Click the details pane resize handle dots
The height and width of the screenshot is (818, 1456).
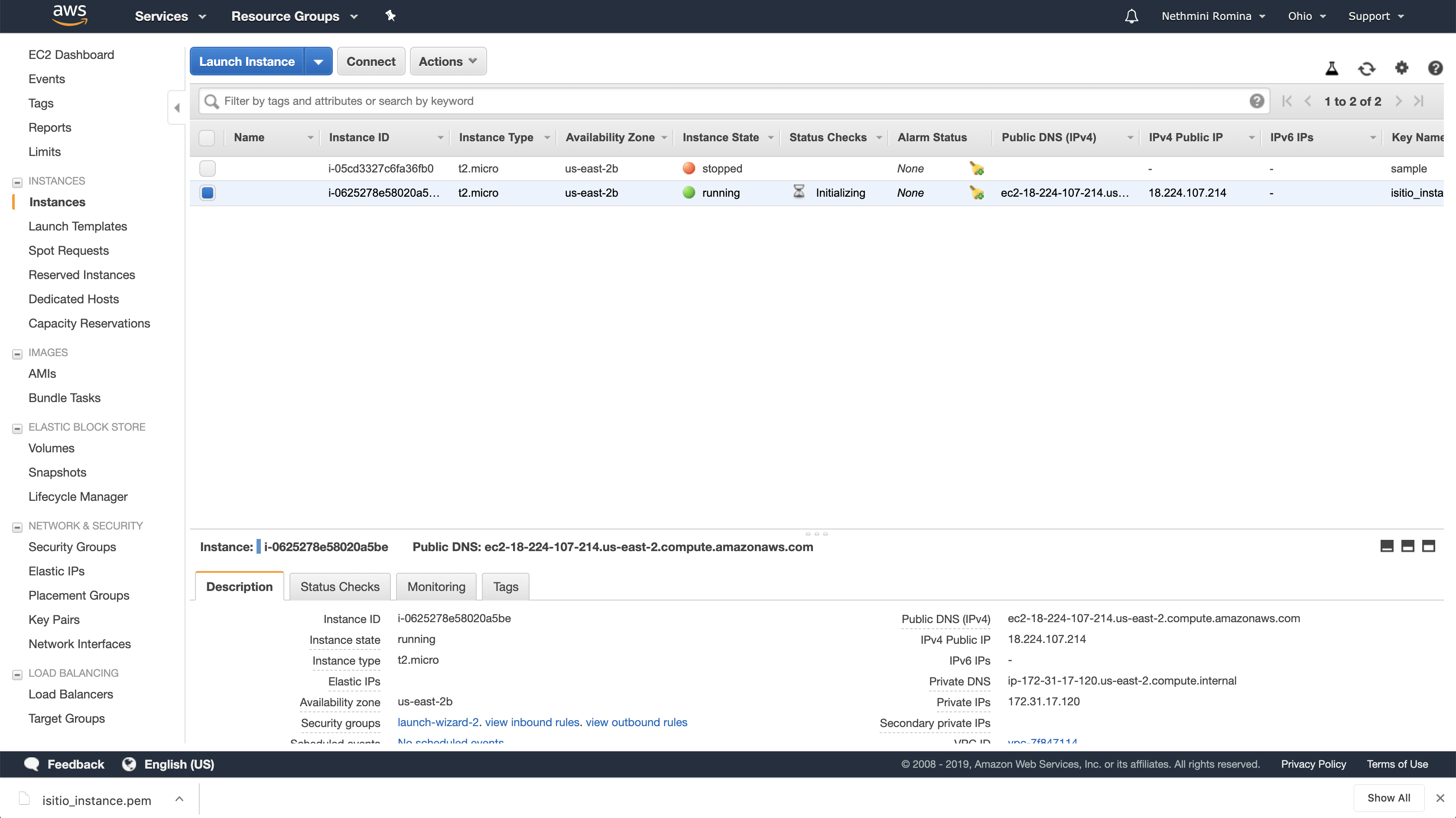coord(816,533)
